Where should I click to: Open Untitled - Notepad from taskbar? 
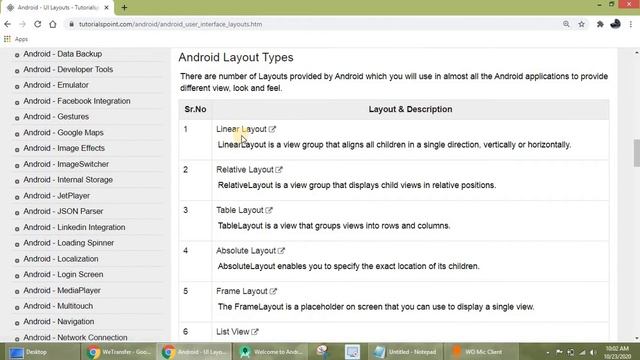click(x=405, y=352)
